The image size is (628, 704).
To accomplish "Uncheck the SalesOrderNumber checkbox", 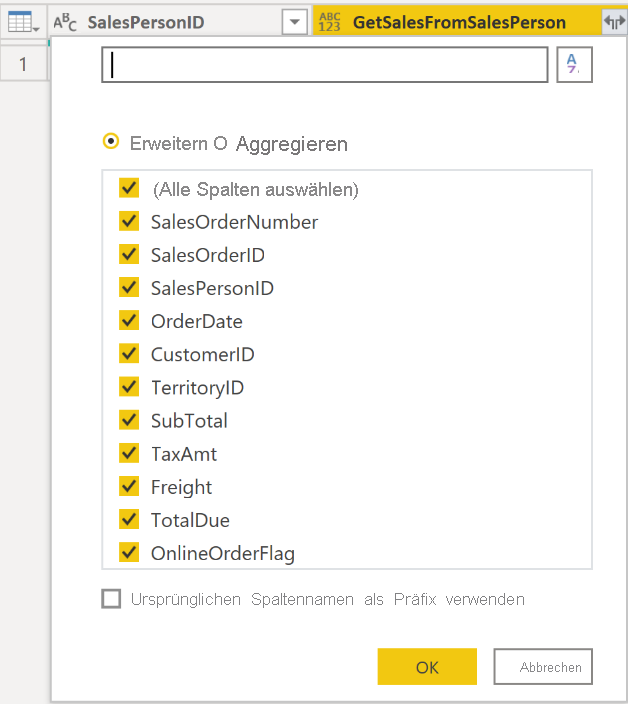I will (x=129, y=221).
